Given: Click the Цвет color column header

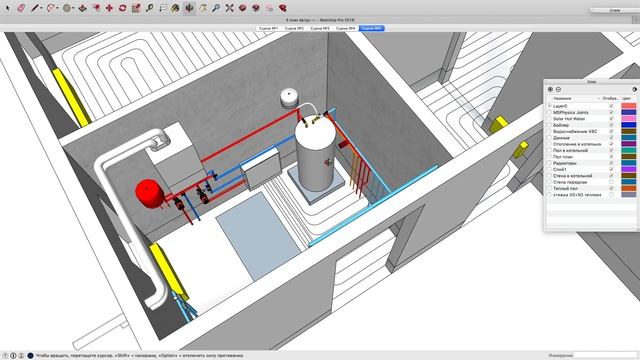Looking at the screenshot, I should pyautogui.click(x=627, y=98).
